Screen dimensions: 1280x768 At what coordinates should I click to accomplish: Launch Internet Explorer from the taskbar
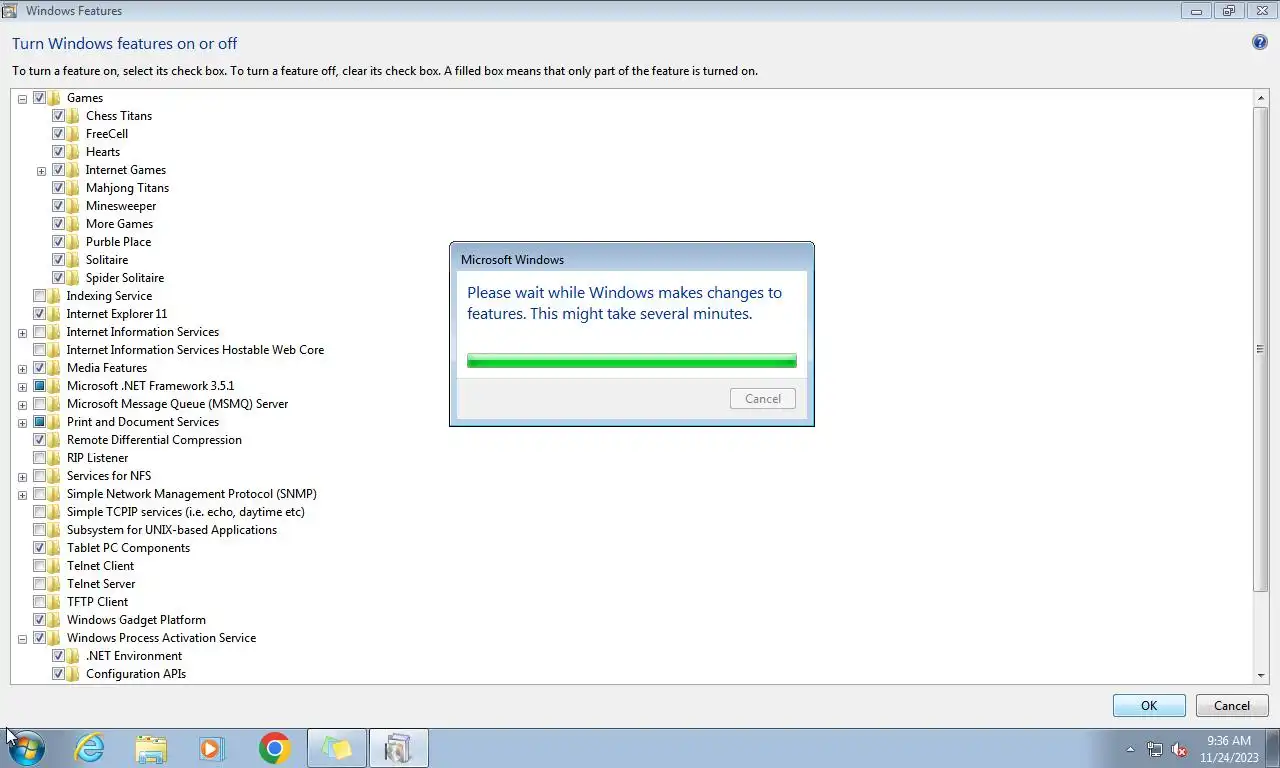point(90,748)
